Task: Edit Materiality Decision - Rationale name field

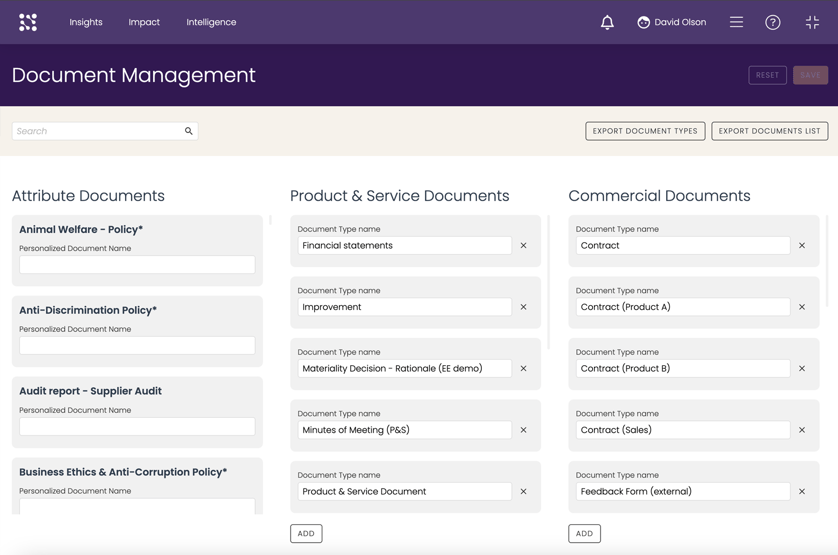Action: pyautogui.click(x=405, y=368)
